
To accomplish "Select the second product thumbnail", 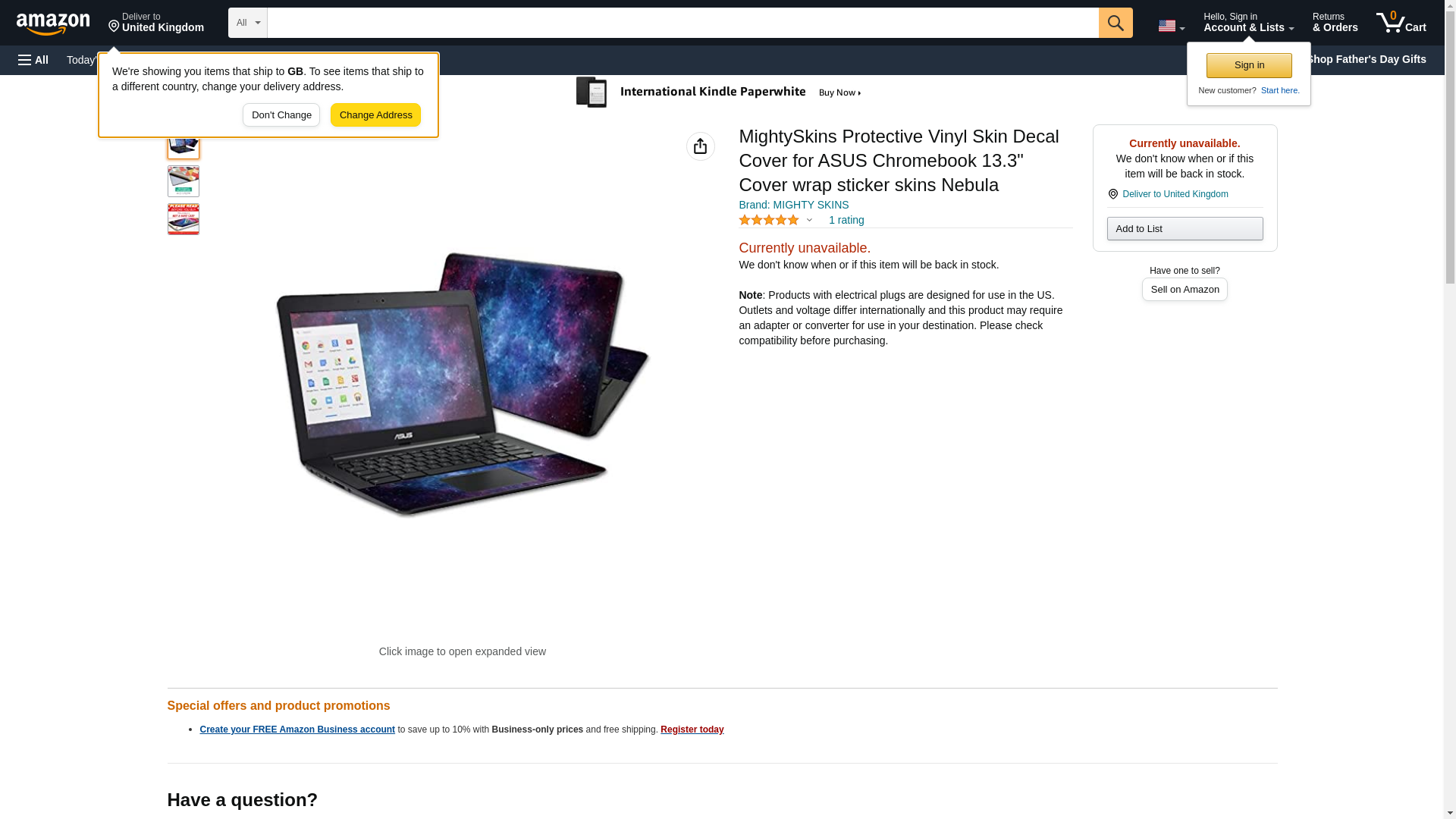I will pos(183,182).
